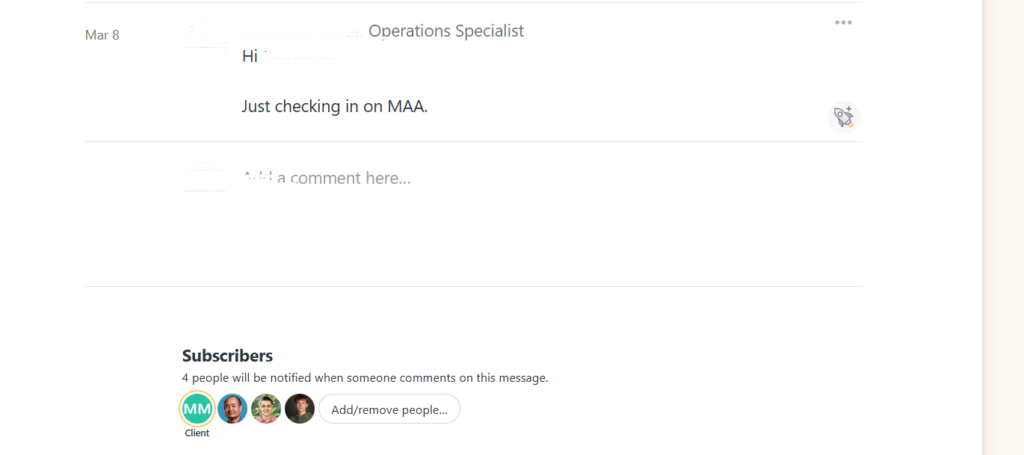1024x455 pixels.
Task: Click the "4 people will be notified" notice
Action: pos(364,378)
